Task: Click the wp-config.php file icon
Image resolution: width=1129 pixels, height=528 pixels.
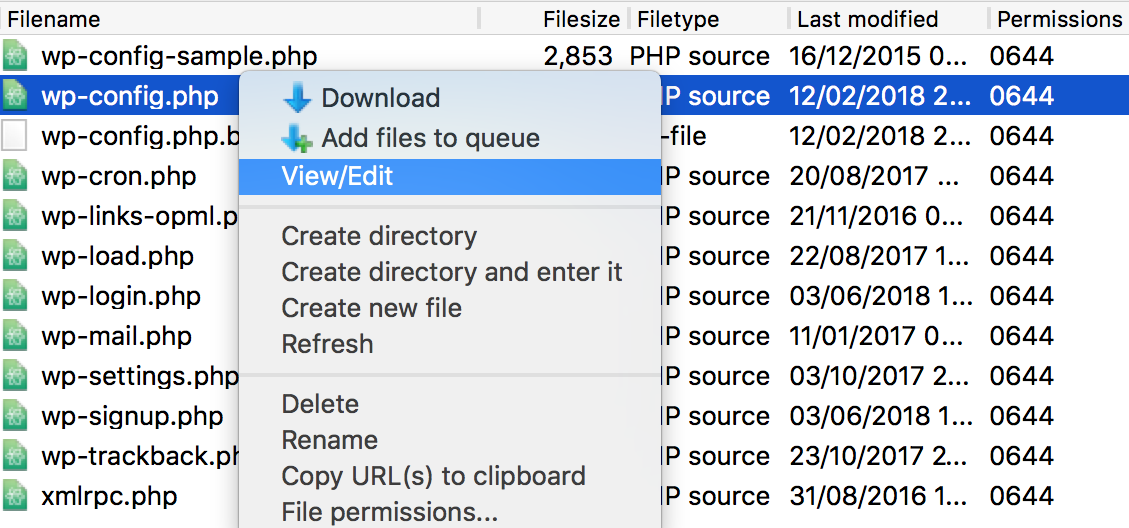Action: pyautogui.click(x=14, y=96)
